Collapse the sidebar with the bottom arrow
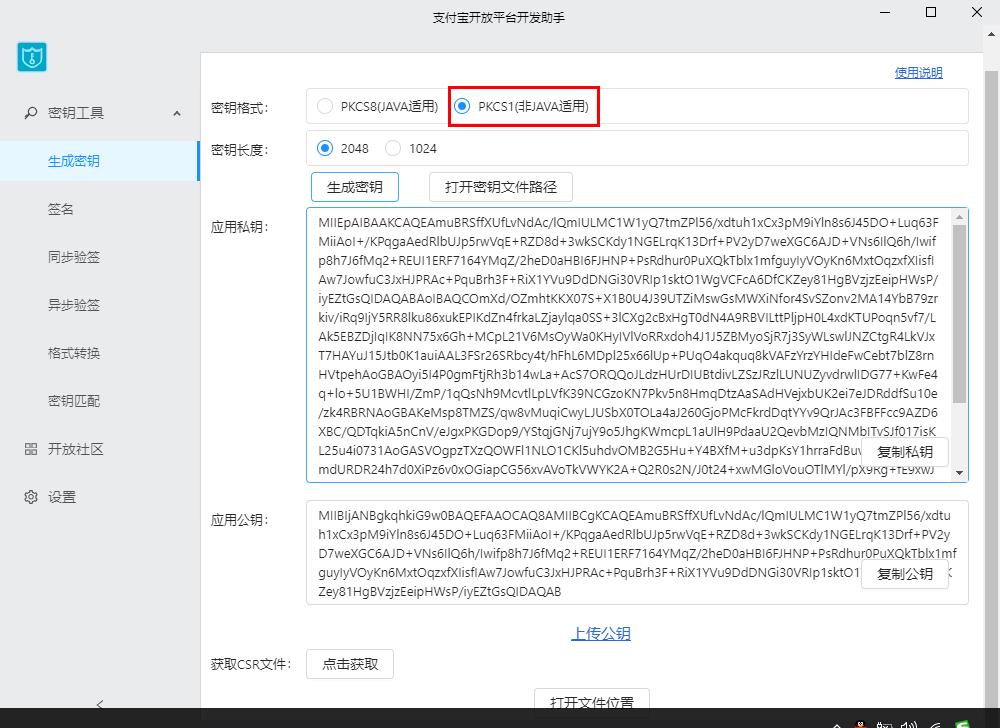Screen dimensions: 1000x728 coord(99,704)
